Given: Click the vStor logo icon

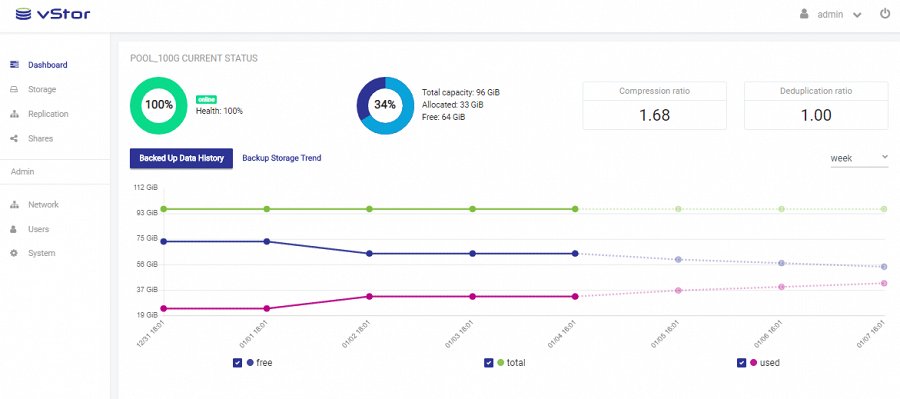Looking at the screenshot, I should 24,14.
